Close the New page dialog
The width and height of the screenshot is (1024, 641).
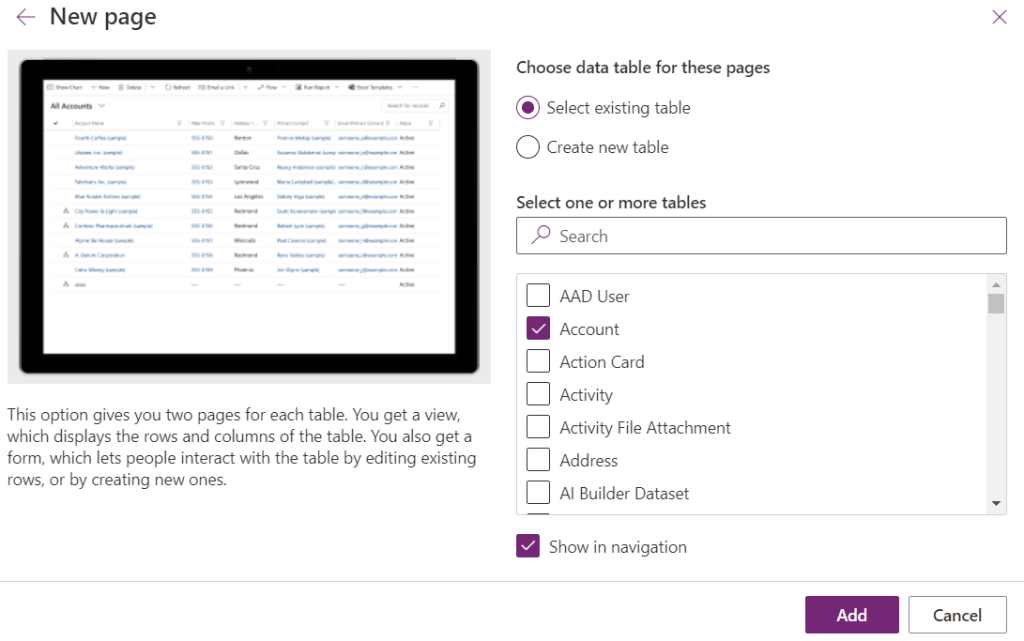click(x=998, y=17)
